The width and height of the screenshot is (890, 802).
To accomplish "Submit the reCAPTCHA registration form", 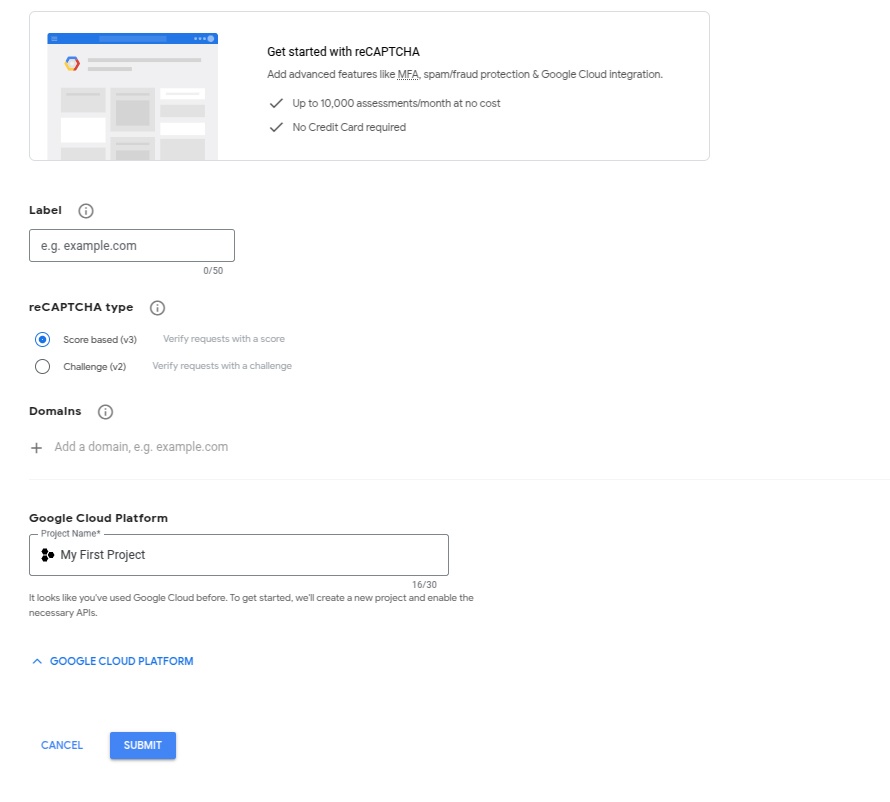I will [x=143, y=745].
